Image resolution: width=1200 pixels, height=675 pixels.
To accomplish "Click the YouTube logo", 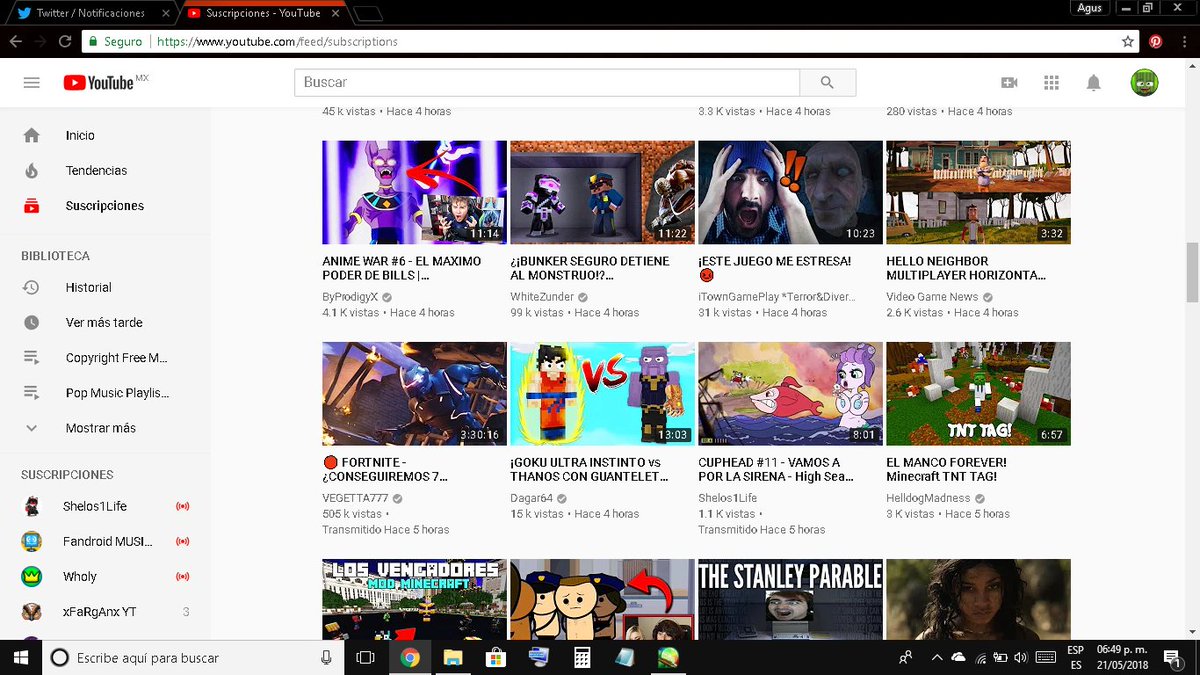I will pyautogui.click(x=98, y=83).
